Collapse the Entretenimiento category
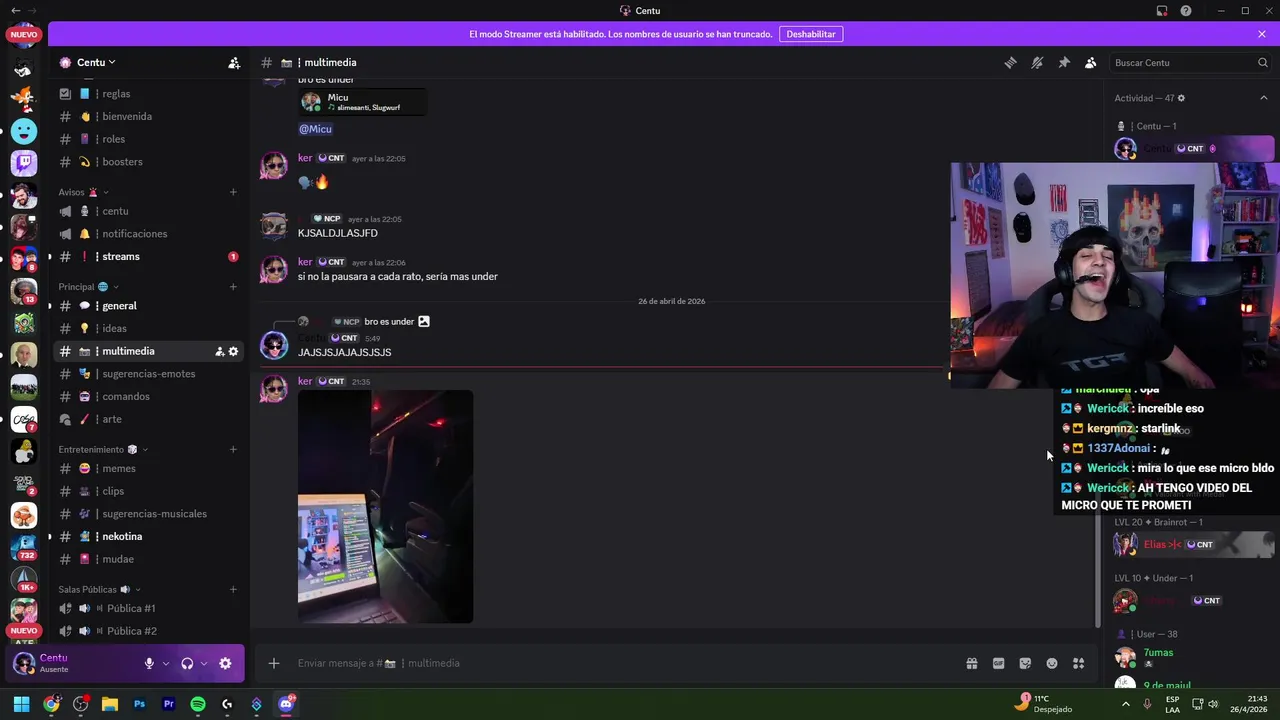This screenshot has width=1280, height=720. pyautogui.click(x=103, y=450)
